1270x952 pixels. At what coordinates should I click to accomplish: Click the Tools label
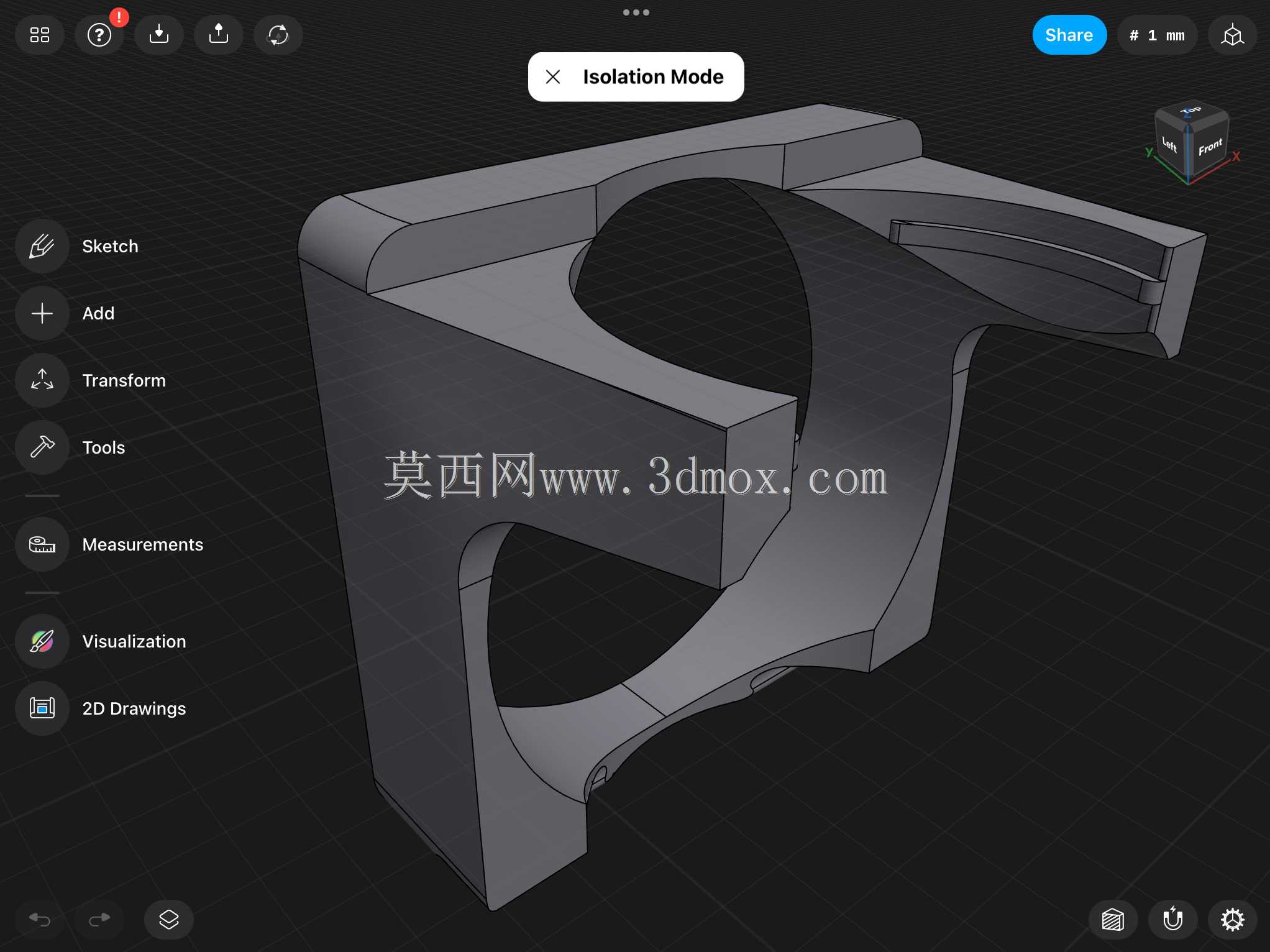tap(104, 447)
